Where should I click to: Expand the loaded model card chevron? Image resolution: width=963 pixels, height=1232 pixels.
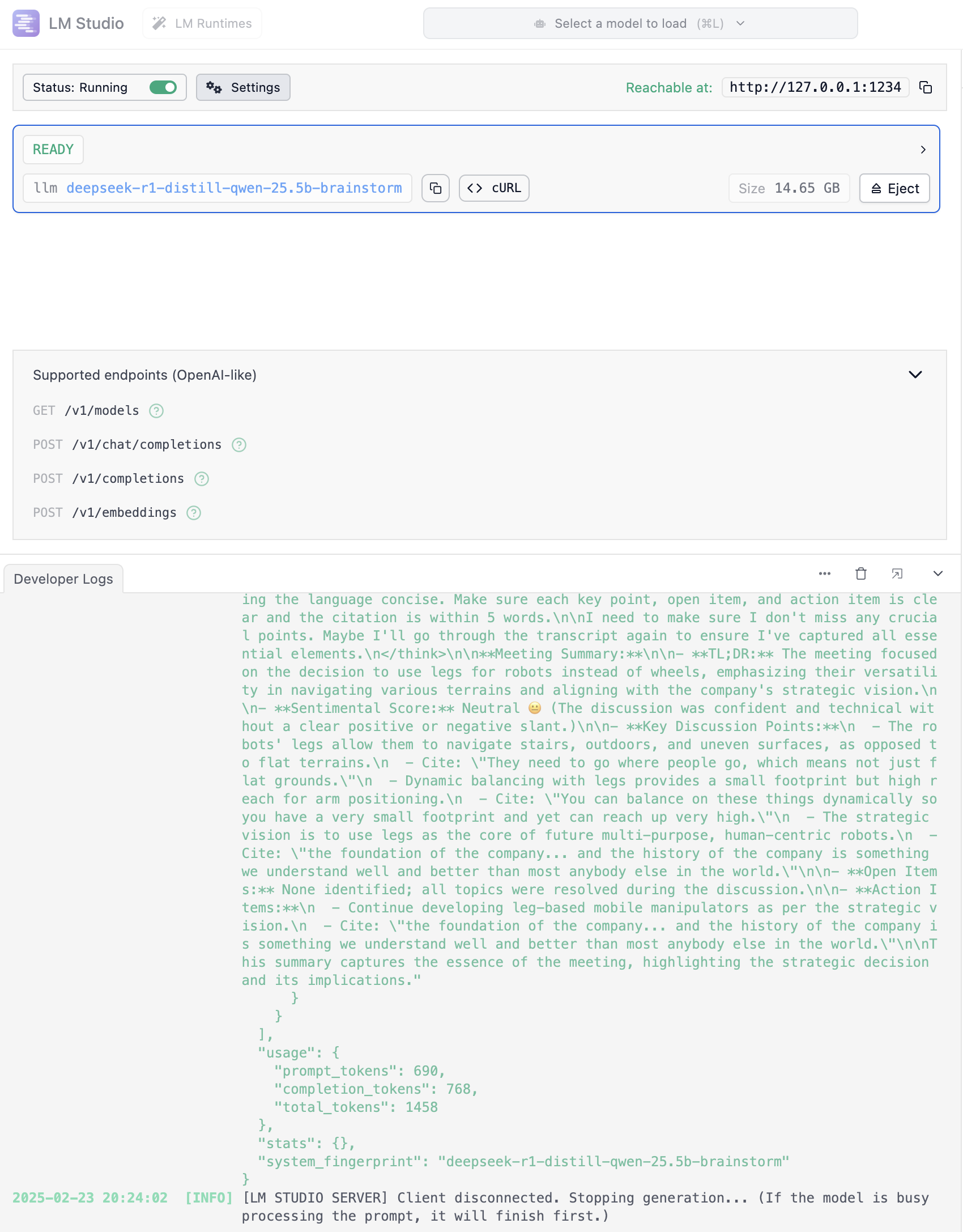coord(923,150)
